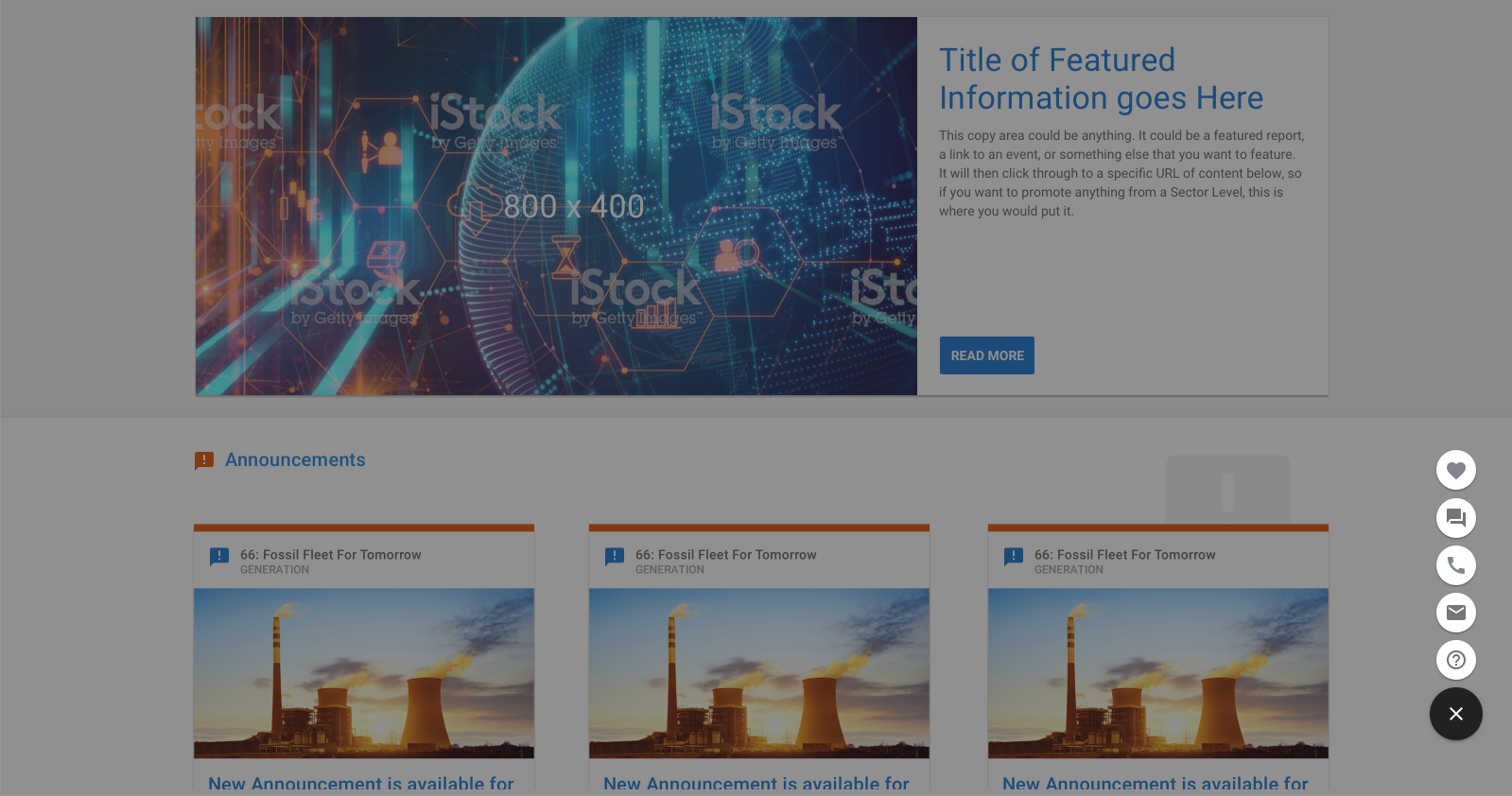The image size is (1512, 796).
Task: Click first card's '66: Fossil Fleet For Tomorrow' title
Action: pyautogui.click(x=331, y=555)
